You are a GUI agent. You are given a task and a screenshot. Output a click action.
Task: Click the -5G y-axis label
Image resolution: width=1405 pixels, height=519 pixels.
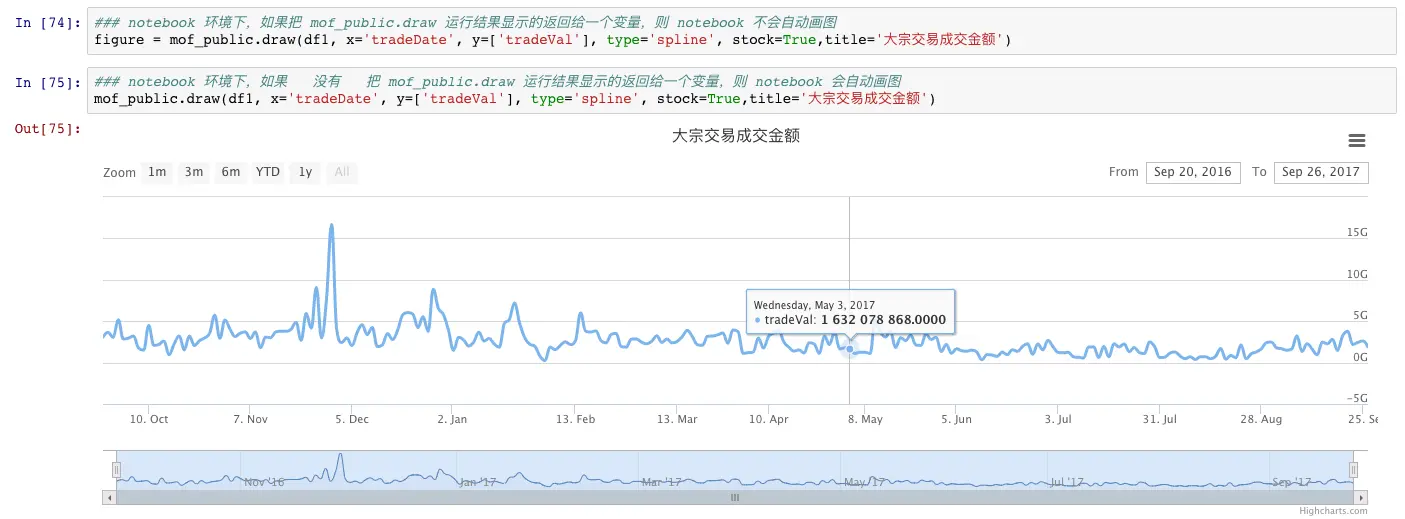[x=1357, y=398]
